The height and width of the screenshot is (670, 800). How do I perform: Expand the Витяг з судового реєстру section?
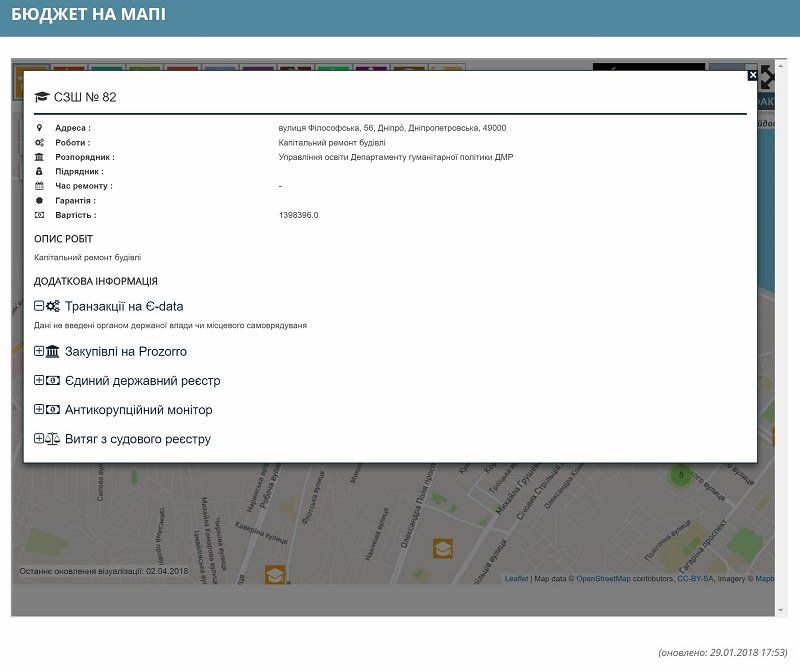click(x=39, y=439)
